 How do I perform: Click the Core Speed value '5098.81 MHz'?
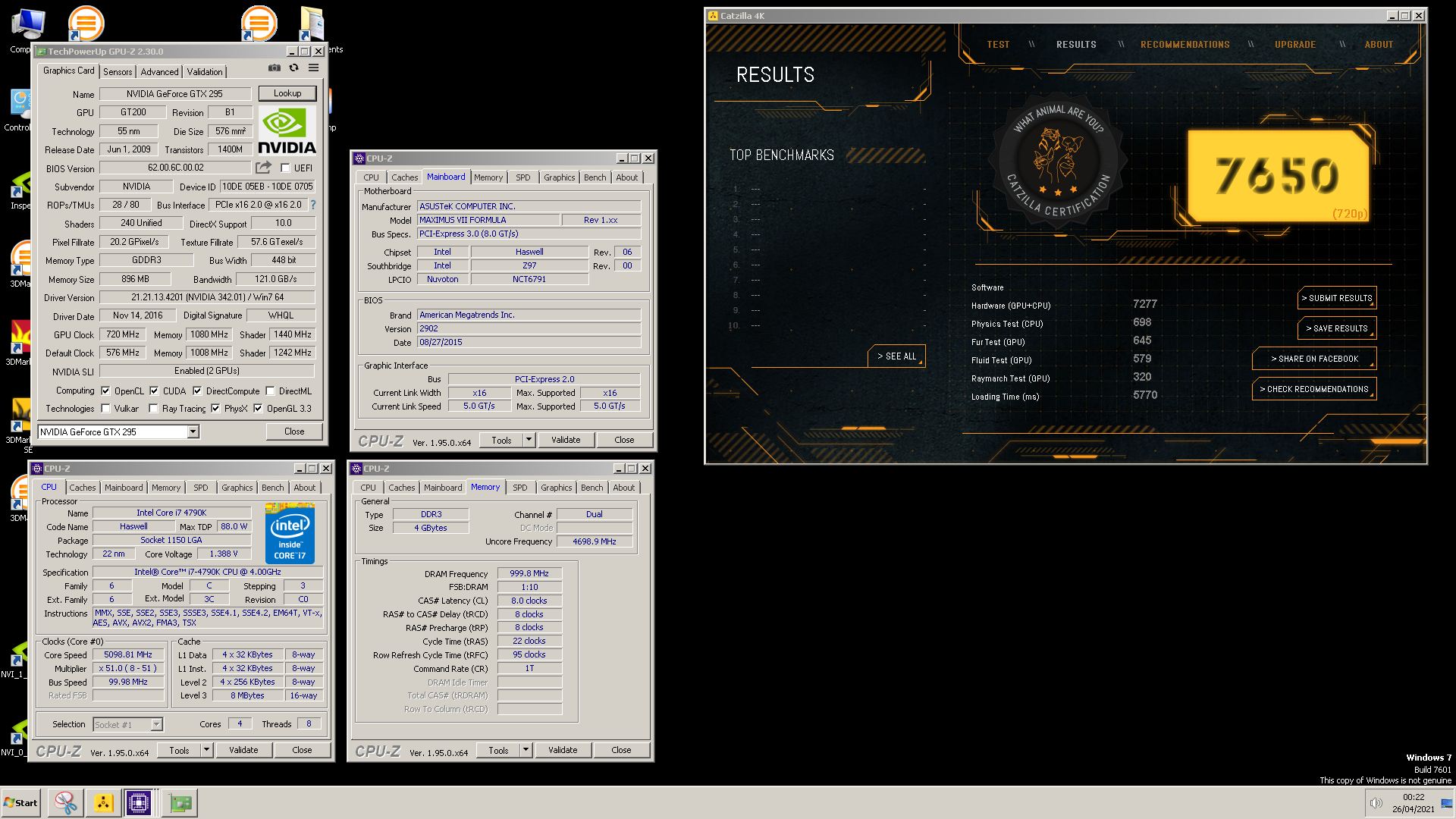pos(128,654)
